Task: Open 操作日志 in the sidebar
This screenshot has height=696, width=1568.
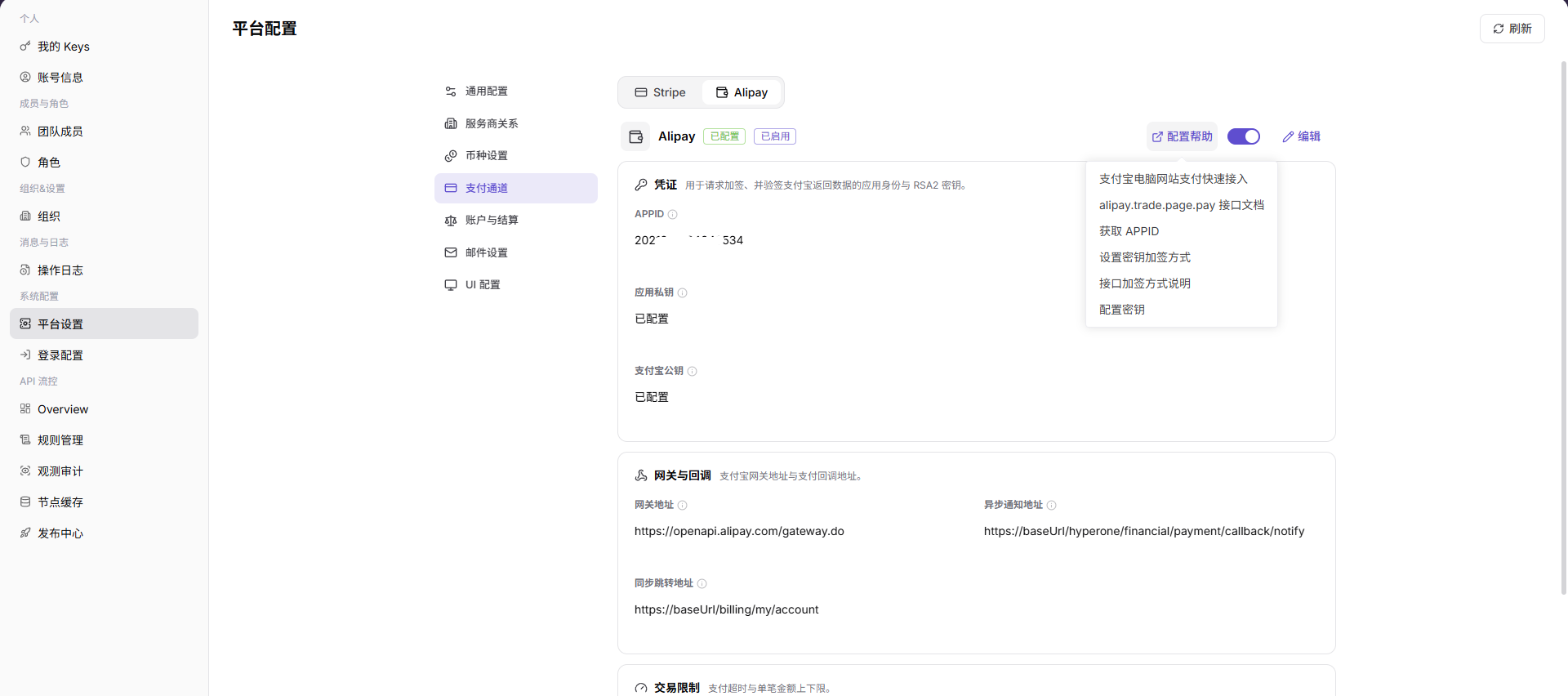Action: coord(104,270)
